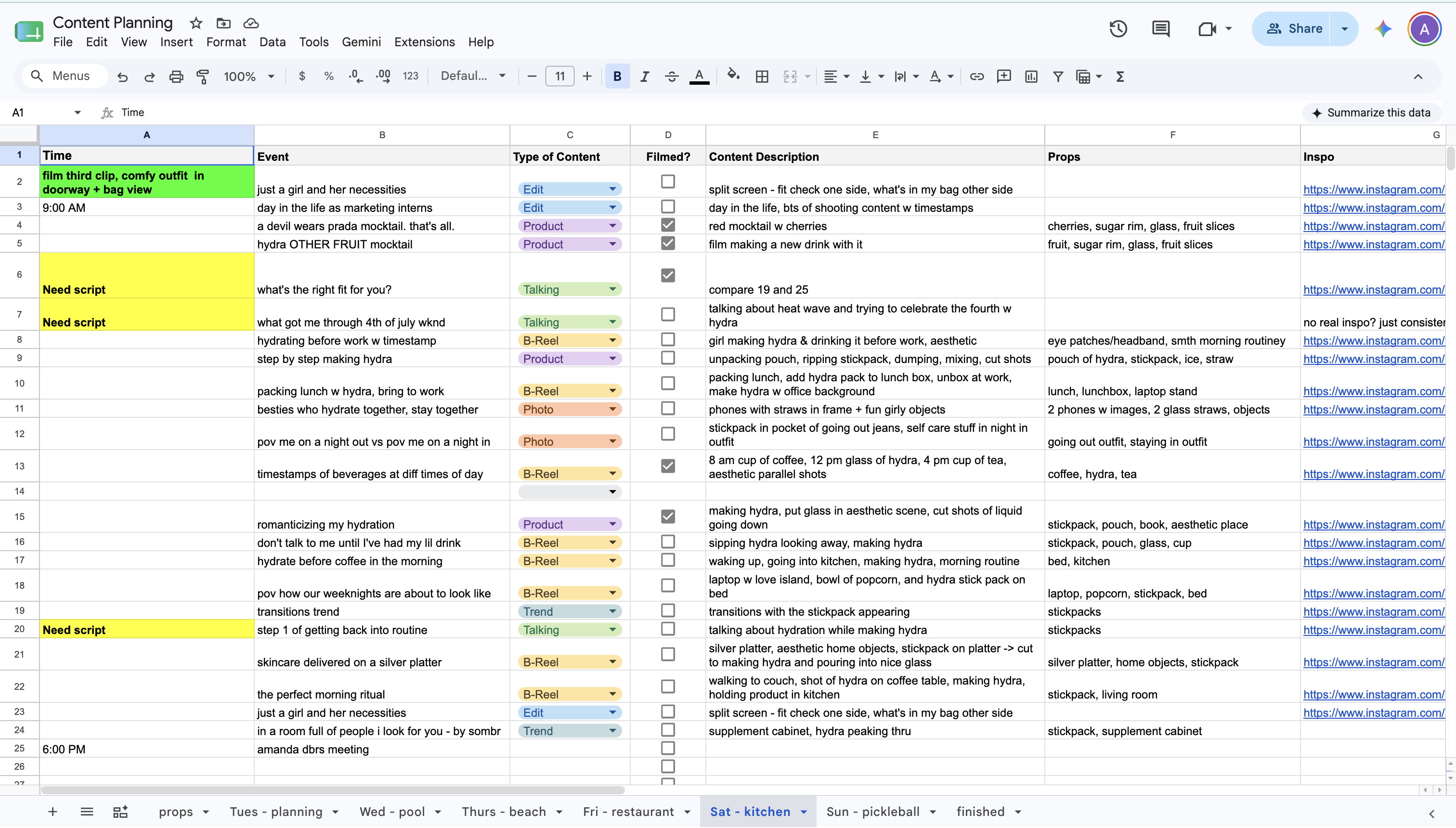Open the comments panel icon
The width and height of the screenshot is (1456, 828).
pyautogui.click(x=1161, y=28)
